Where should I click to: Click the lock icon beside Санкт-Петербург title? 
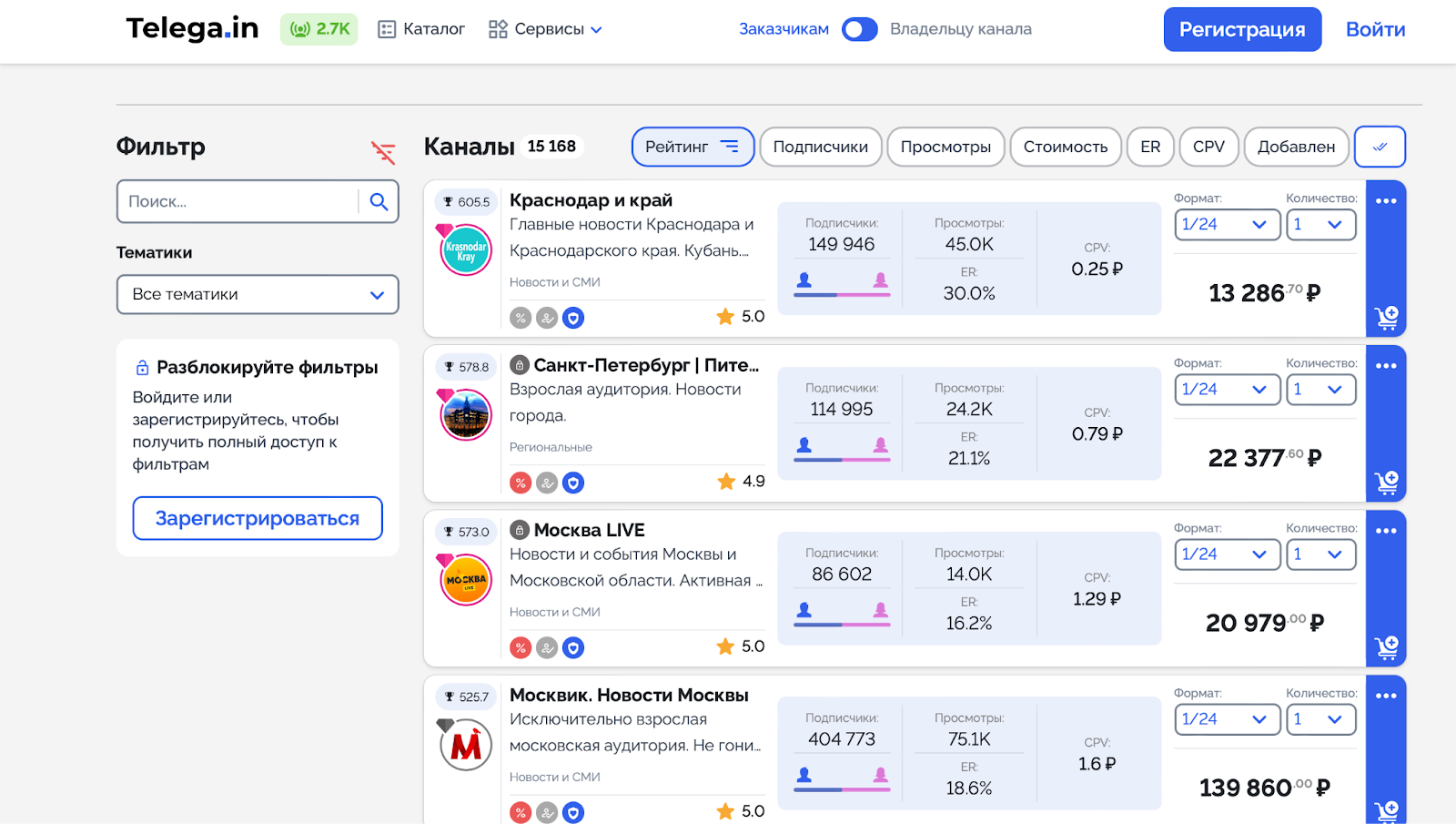(520, 365)
